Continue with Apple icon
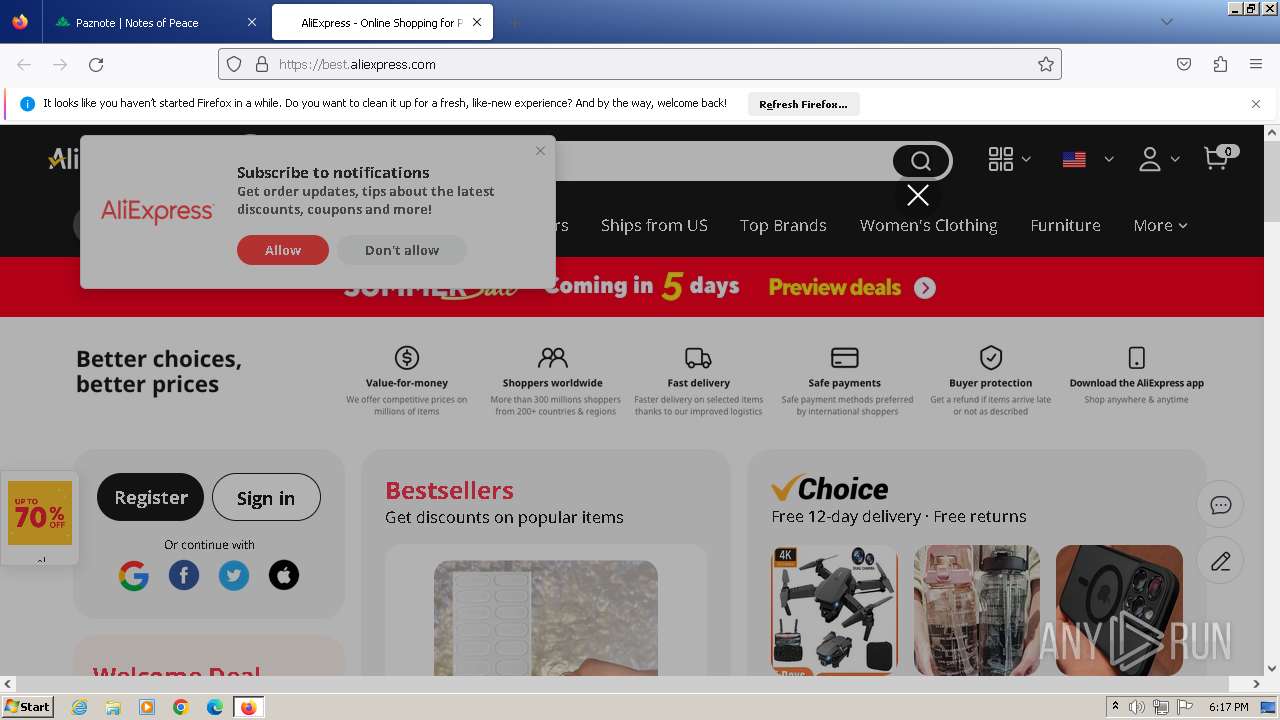Image resolution: width=1280 pixels, height=720 pixels. [284, 575]
